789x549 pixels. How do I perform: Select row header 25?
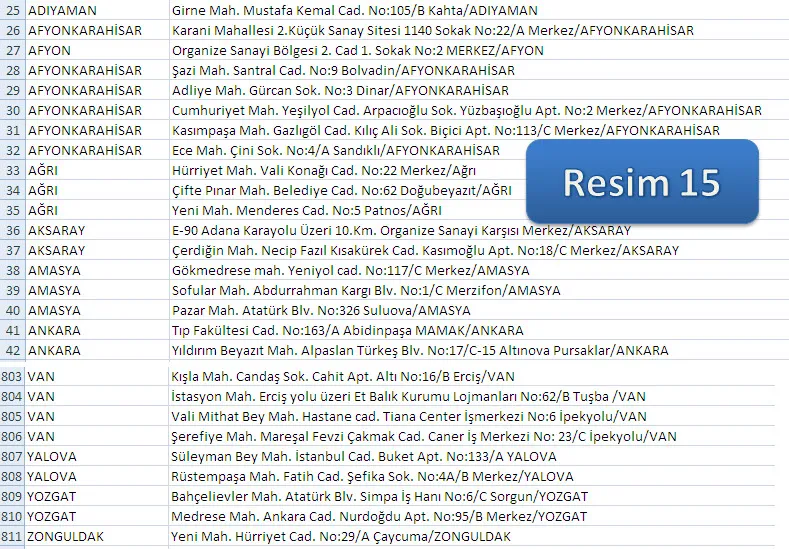coord(13,10)
